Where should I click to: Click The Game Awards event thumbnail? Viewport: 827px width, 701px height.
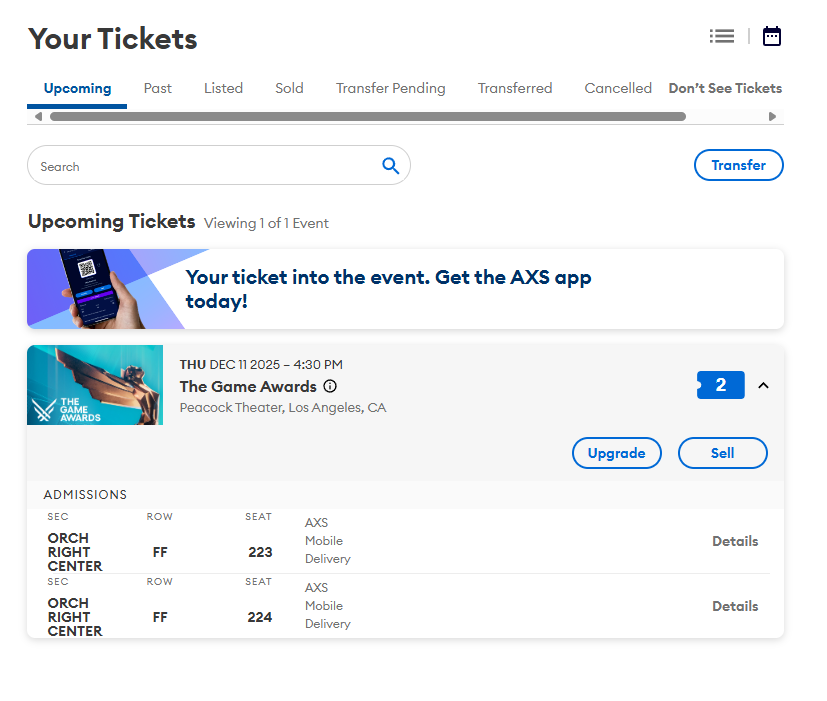(x=95, y=385)
